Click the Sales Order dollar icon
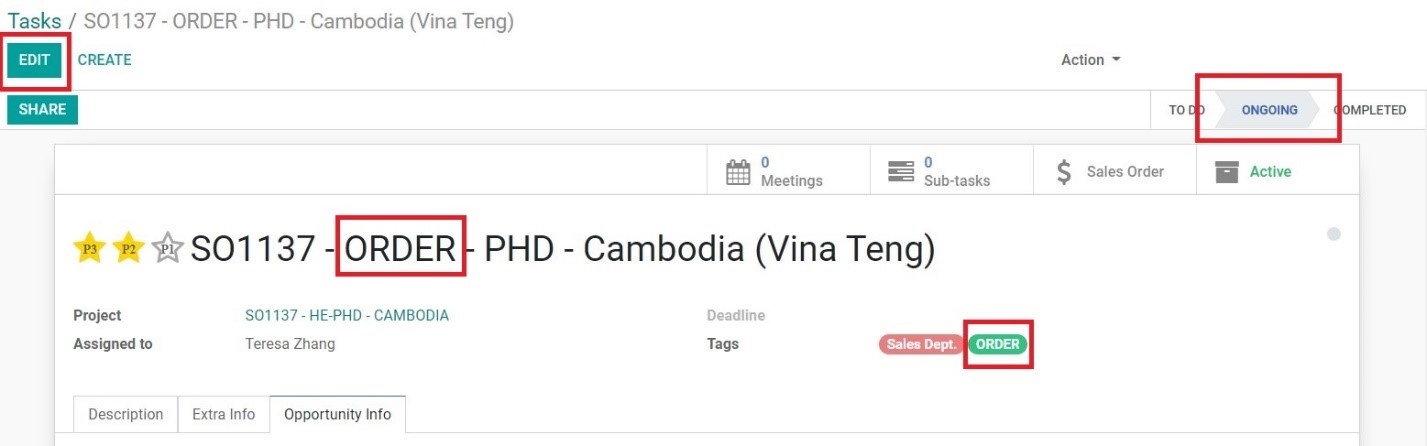This screenshot has width=1427, height=446. (1065, 172)
